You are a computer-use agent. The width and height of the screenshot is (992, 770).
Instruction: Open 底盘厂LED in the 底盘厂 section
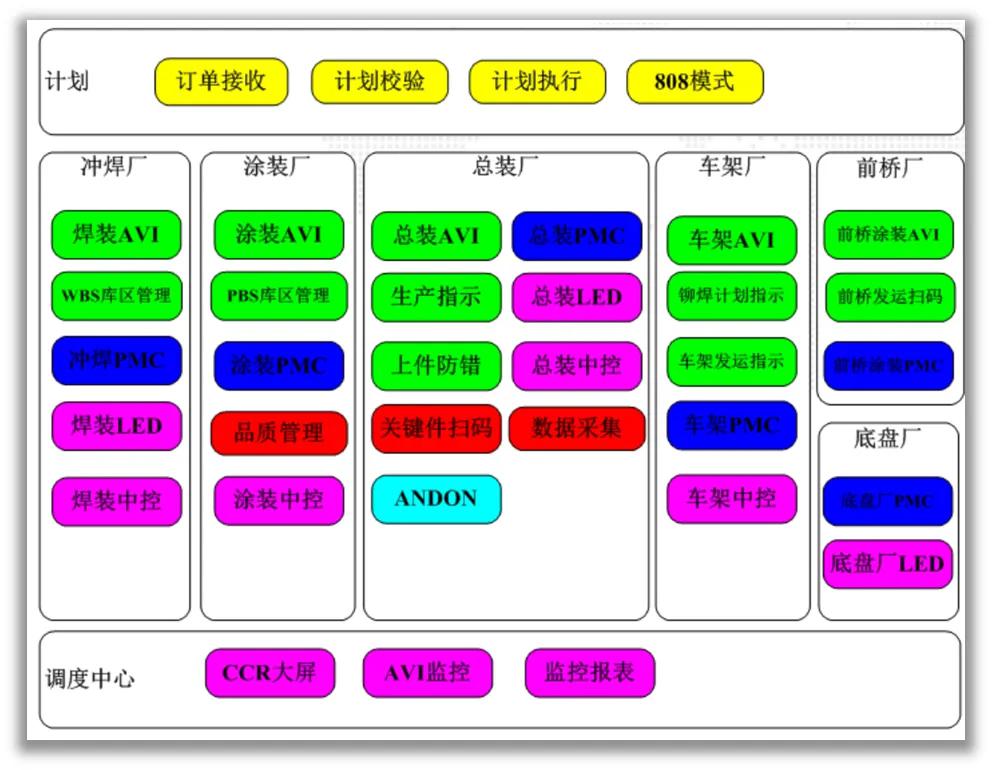pyautogui.click(x=887, y=564)
